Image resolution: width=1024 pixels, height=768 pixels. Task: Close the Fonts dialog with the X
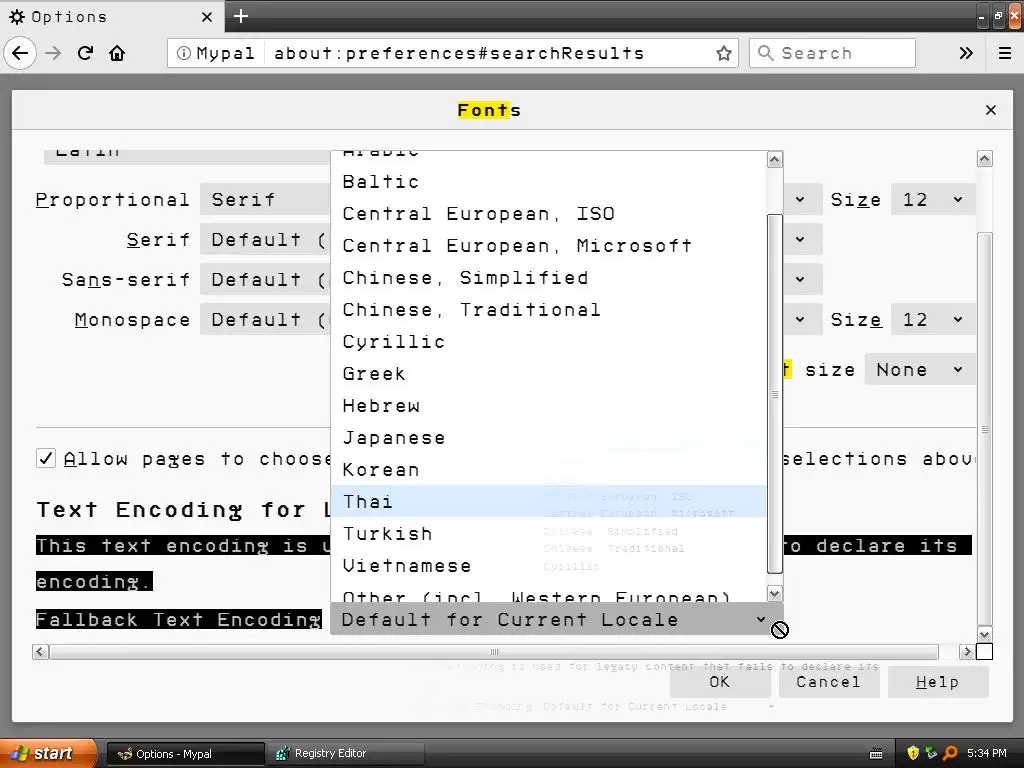(x=991, y=110)
